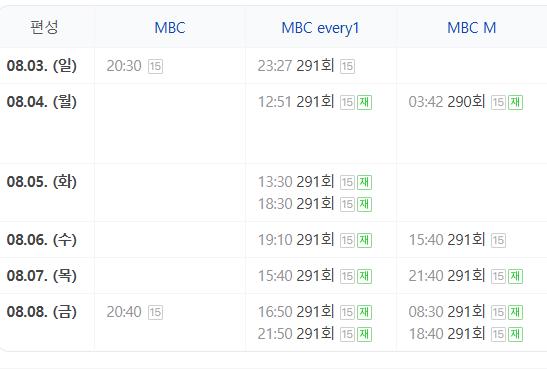Click the 재 rerun badge on 19:10 entry
The height and width of the screenshot is (370, 547).
pyautogui.click(x=364, y=240)
